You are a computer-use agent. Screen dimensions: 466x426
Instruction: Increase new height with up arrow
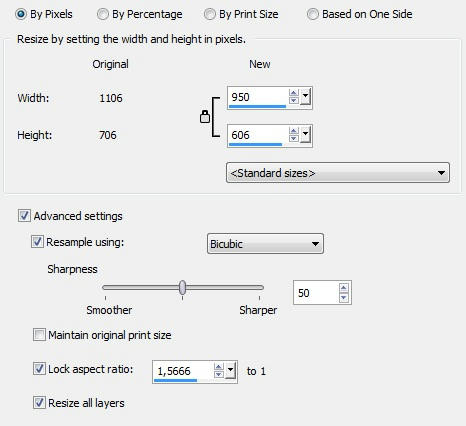(294, 131)
